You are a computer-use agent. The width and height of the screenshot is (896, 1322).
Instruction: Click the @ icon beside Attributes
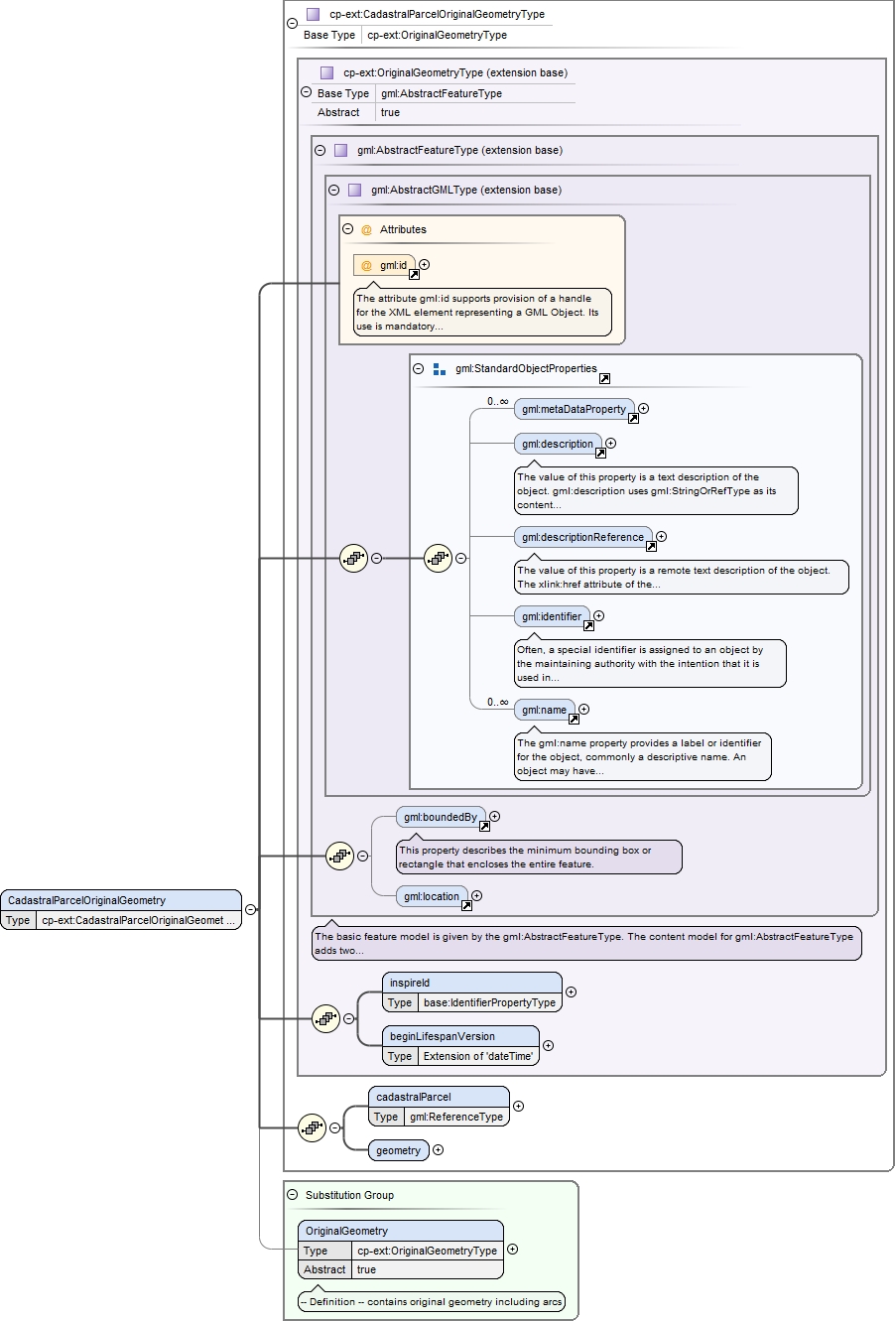click(366, 229)
